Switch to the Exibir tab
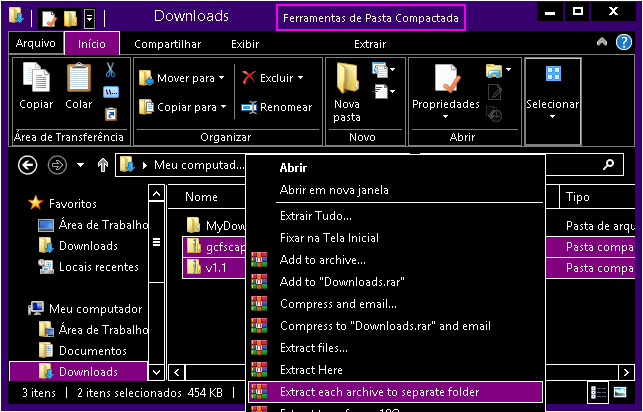Screen dimensions: 643x412 tap(245, 44)
